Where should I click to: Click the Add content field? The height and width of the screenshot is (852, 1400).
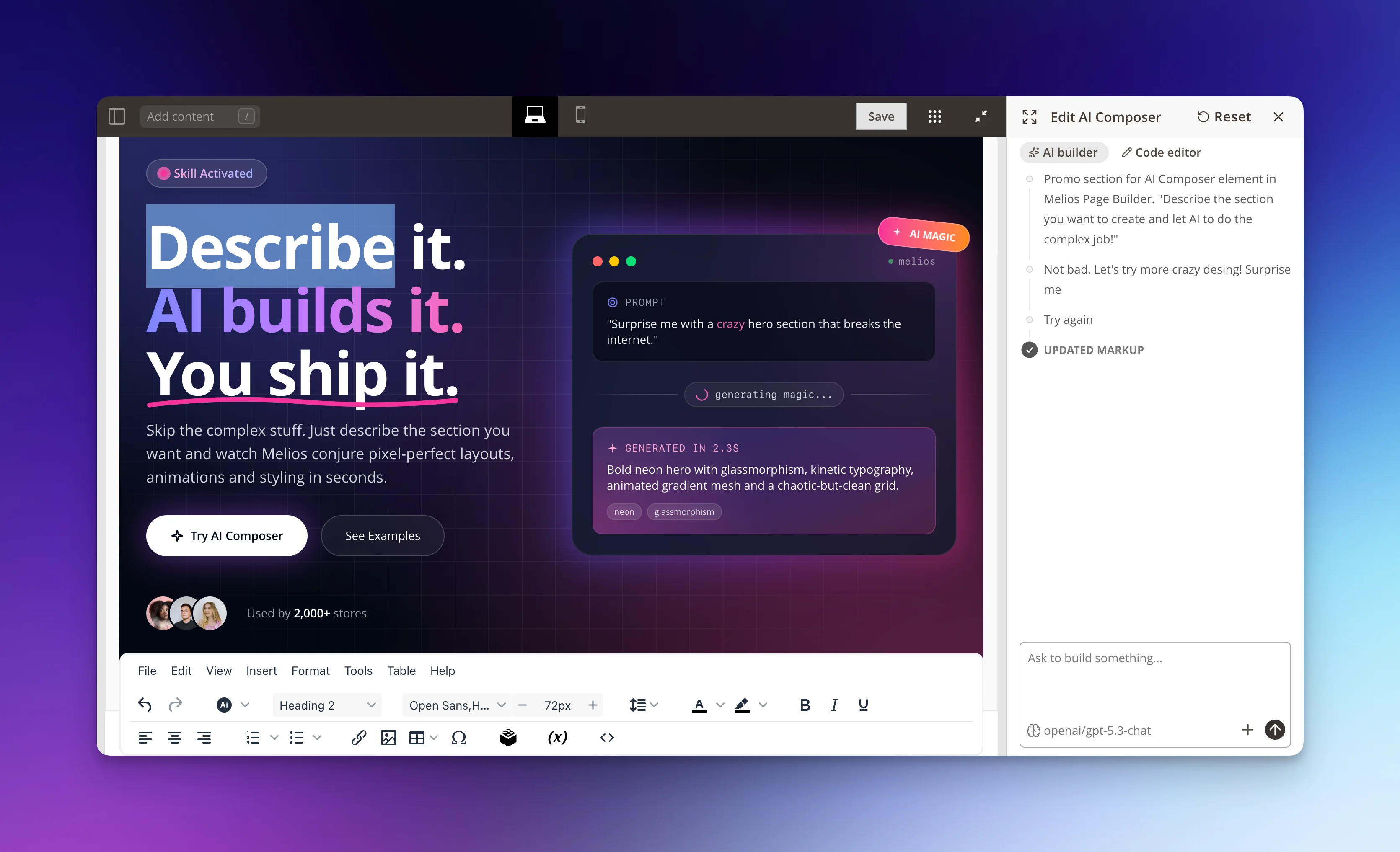200,116
